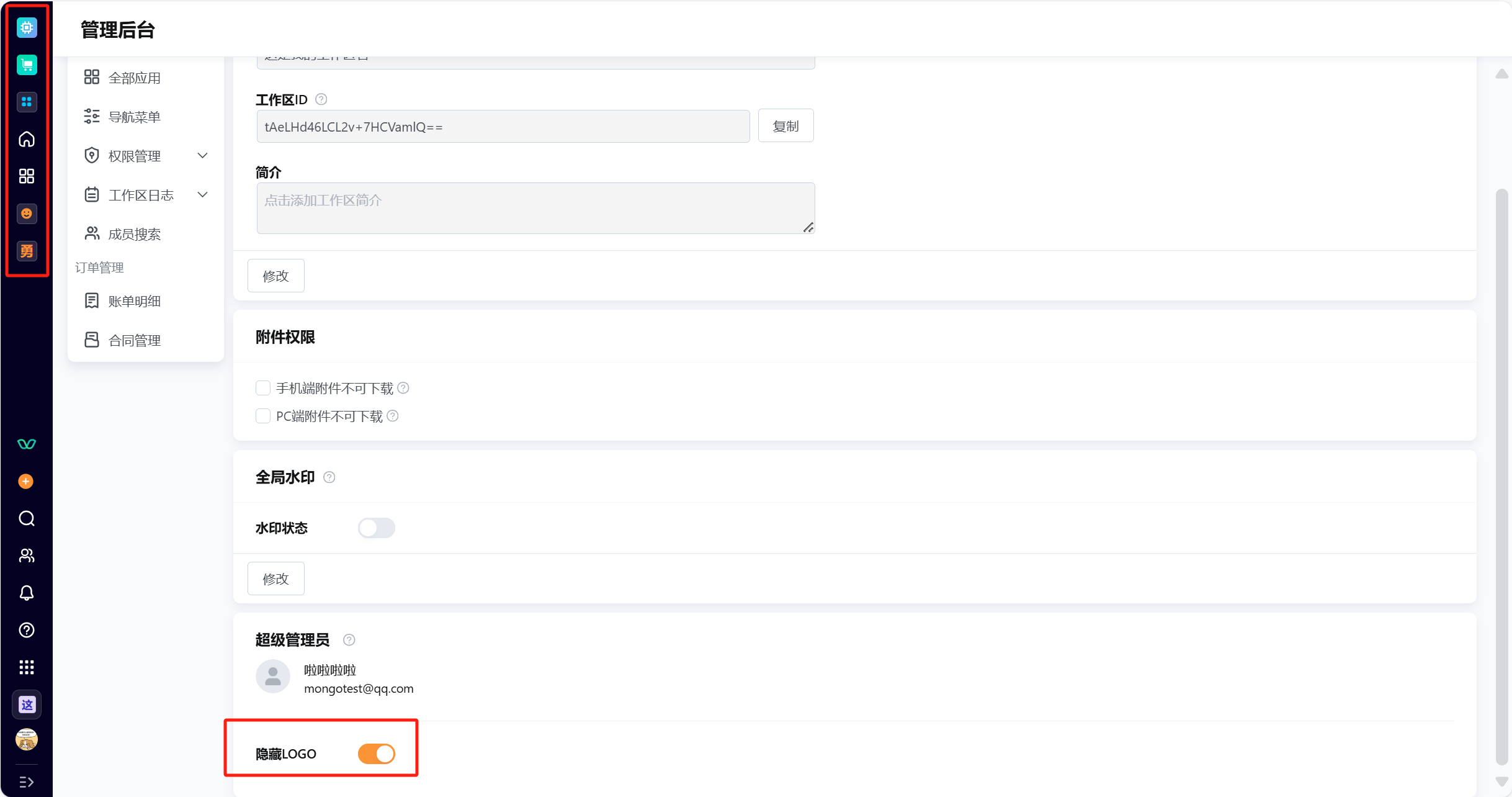1512x797 pixels.
Task: Open the nine-dot apps grid icon
Action: (x=27, y=667)
